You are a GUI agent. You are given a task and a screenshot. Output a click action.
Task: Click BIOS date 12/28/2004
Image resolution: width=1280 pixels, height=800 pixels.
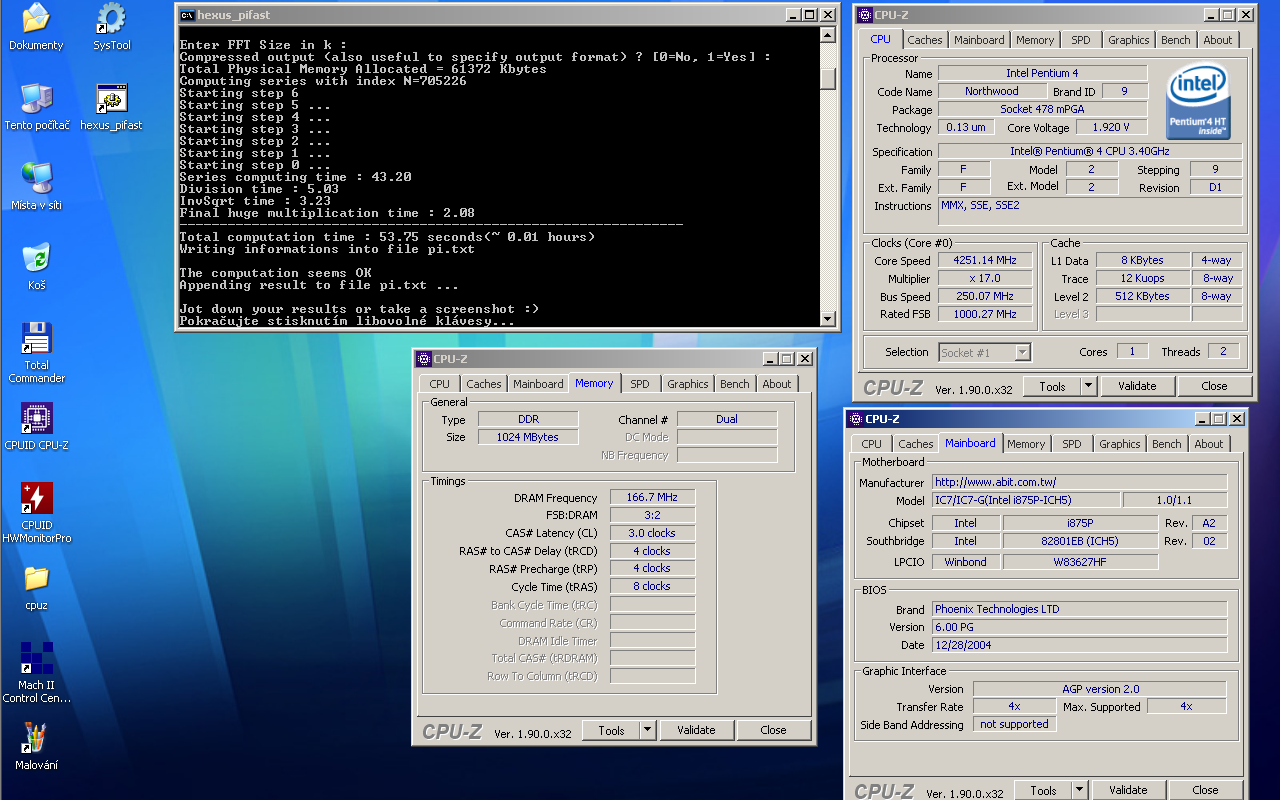click(1080, 645)
